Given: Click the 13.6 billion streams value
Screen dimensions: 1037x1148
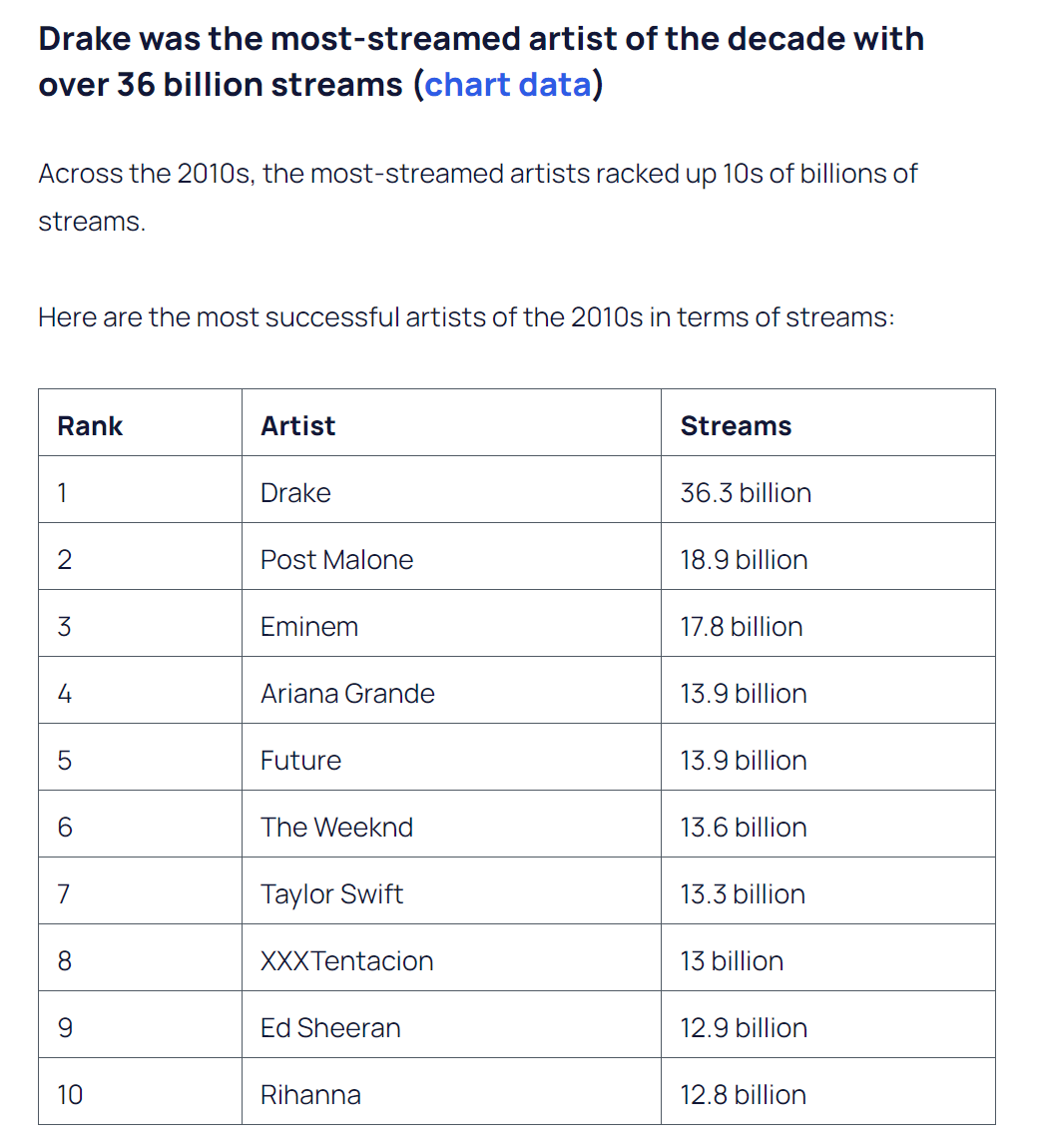Looking at the screenshot, I should (744, 828).
